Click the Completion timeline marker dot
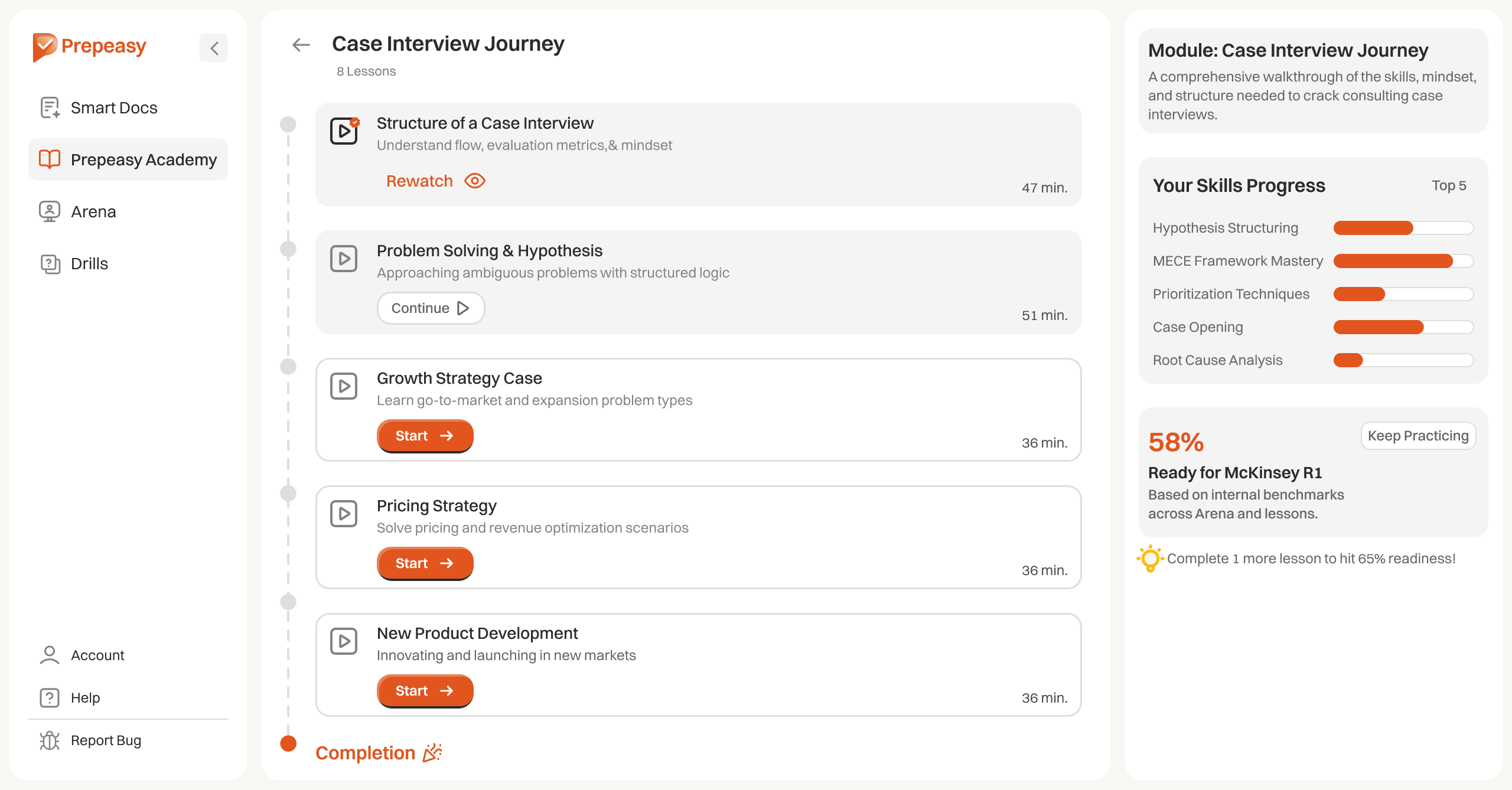This screenshot has height=790, width=1512. [288, 743]
